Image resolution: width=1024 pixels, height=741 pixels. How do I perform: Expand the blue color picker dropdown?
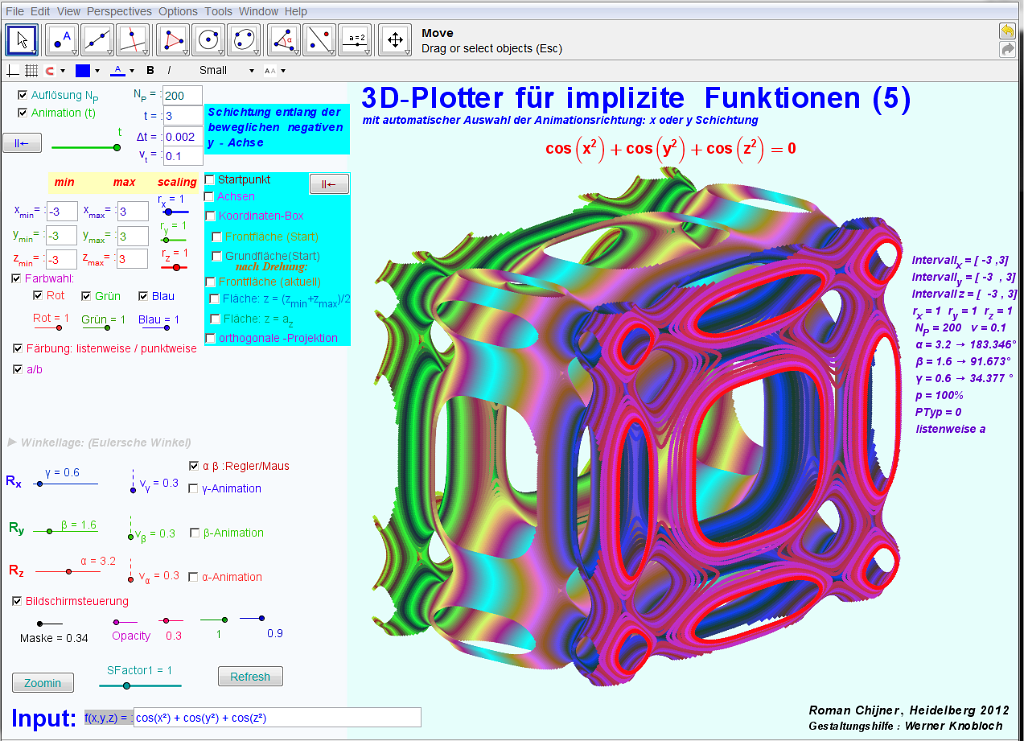88,71
